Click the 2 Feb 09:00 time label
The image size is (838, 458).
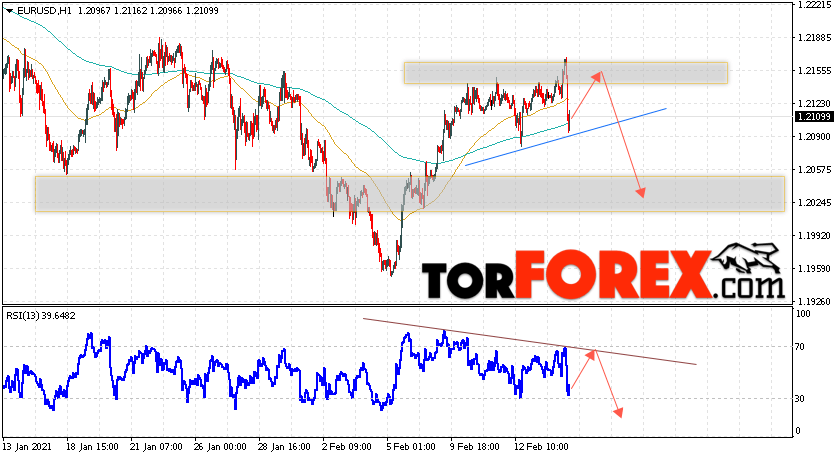coord(346,447)
